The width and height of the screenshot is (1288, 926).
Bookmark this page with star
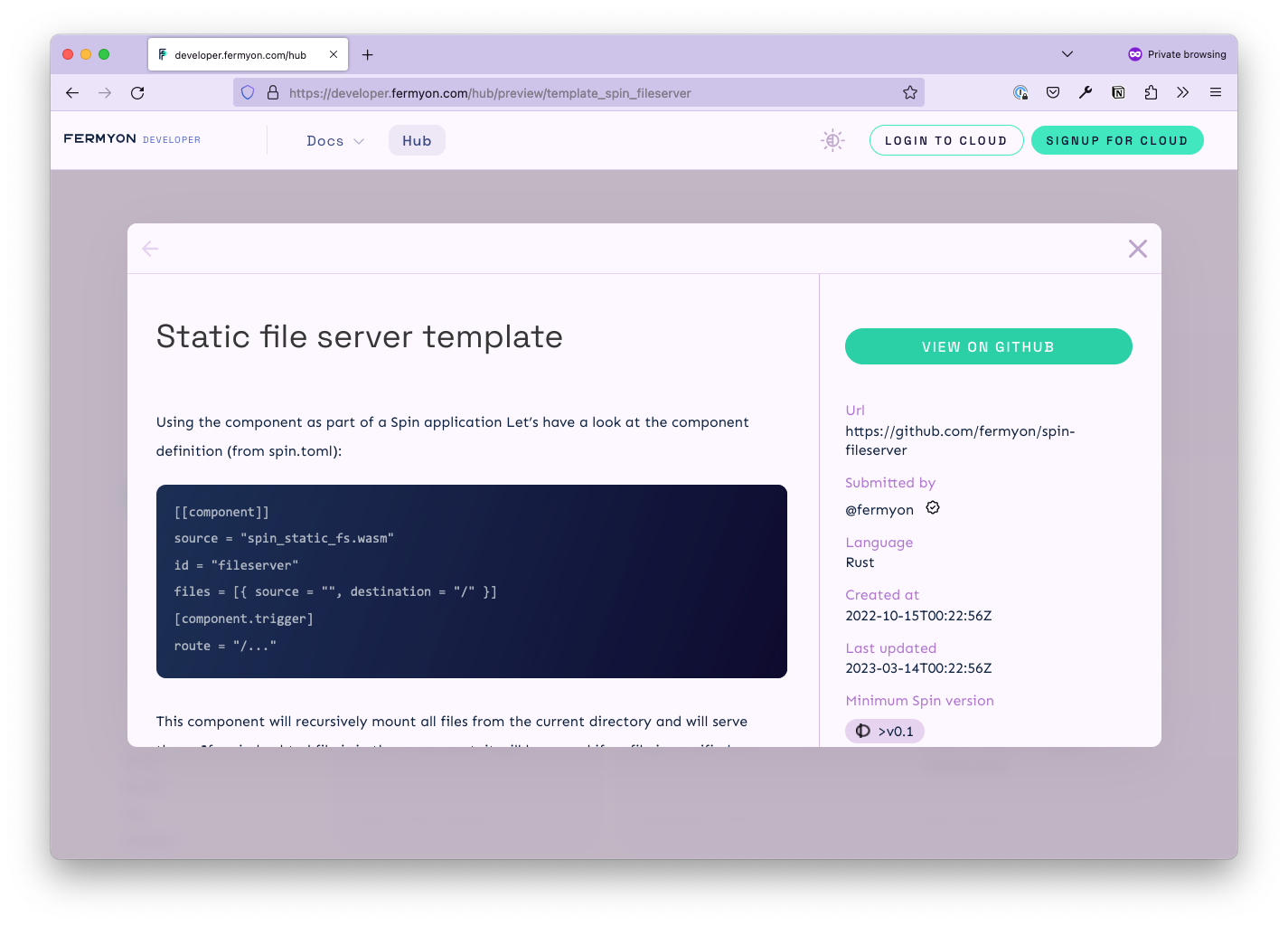tap(910, 92)
